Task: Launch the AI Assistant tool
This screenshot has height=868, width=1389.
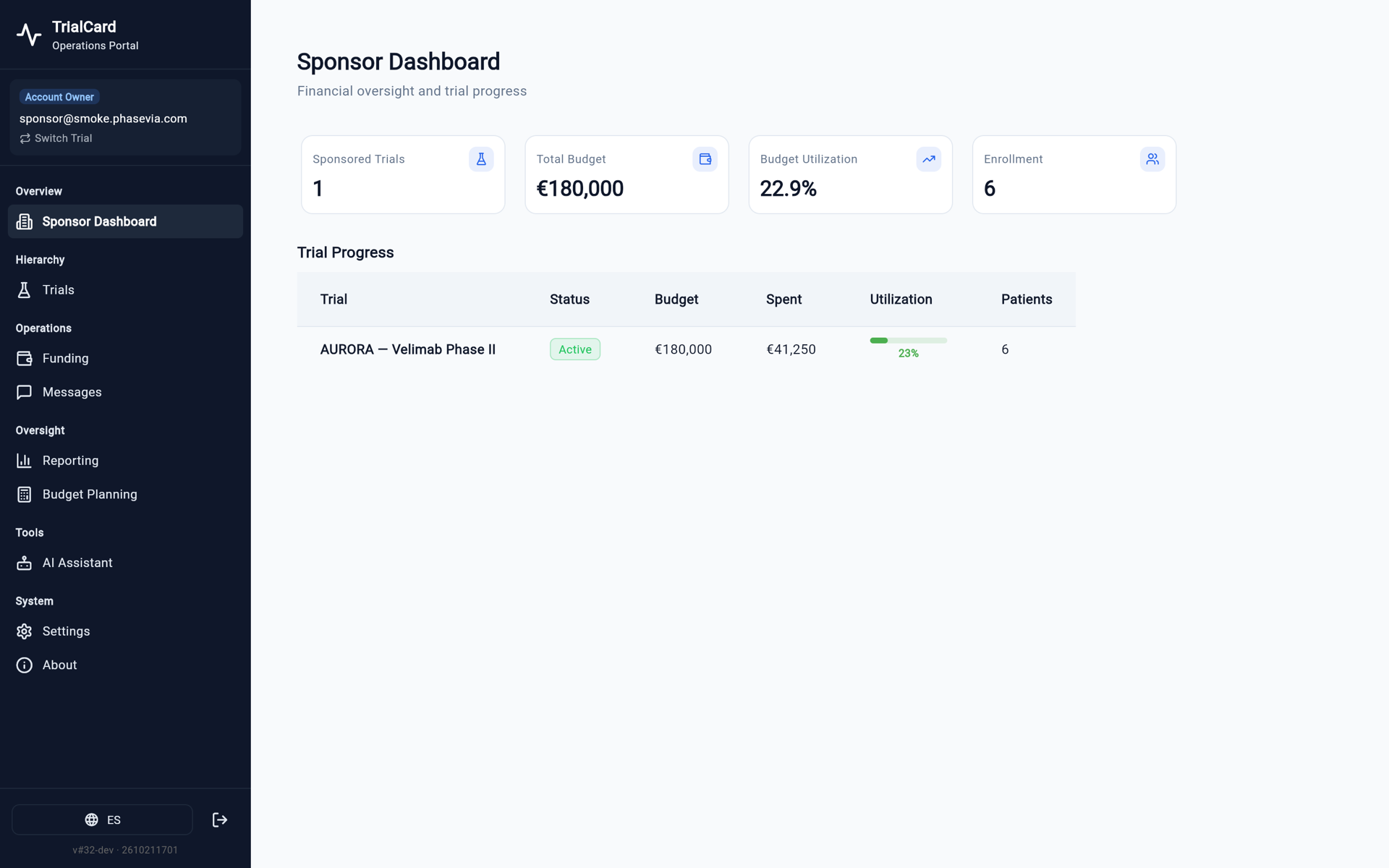Action: pos(125,563)
